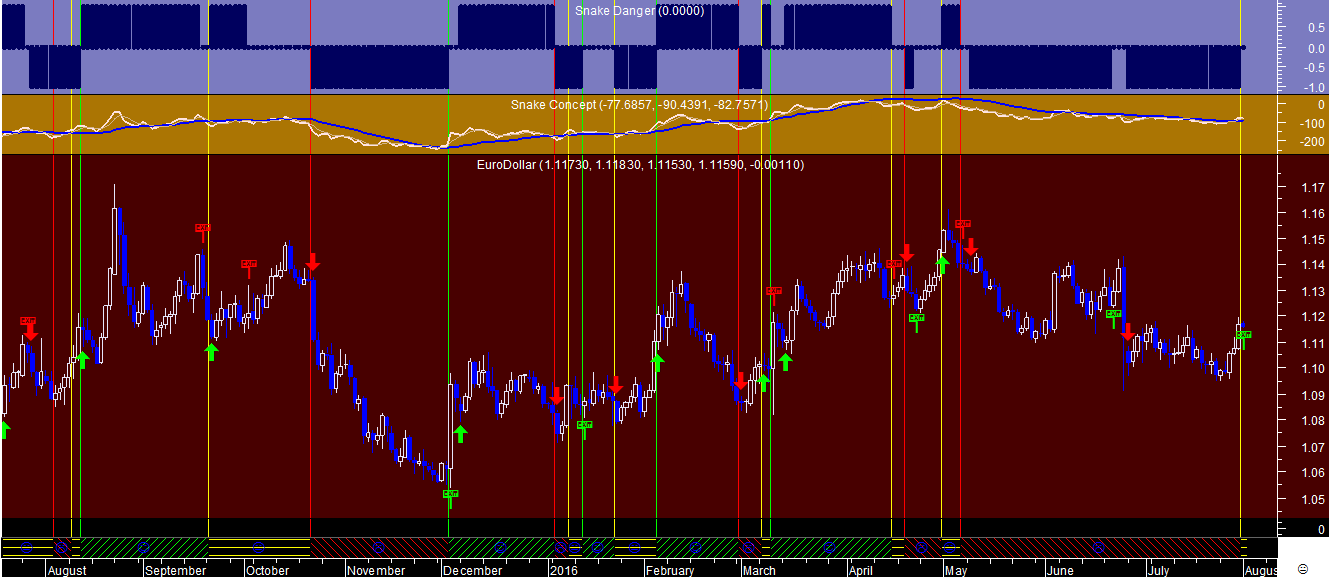Click the Snake Danger indicator title

(x=639, y=11)
